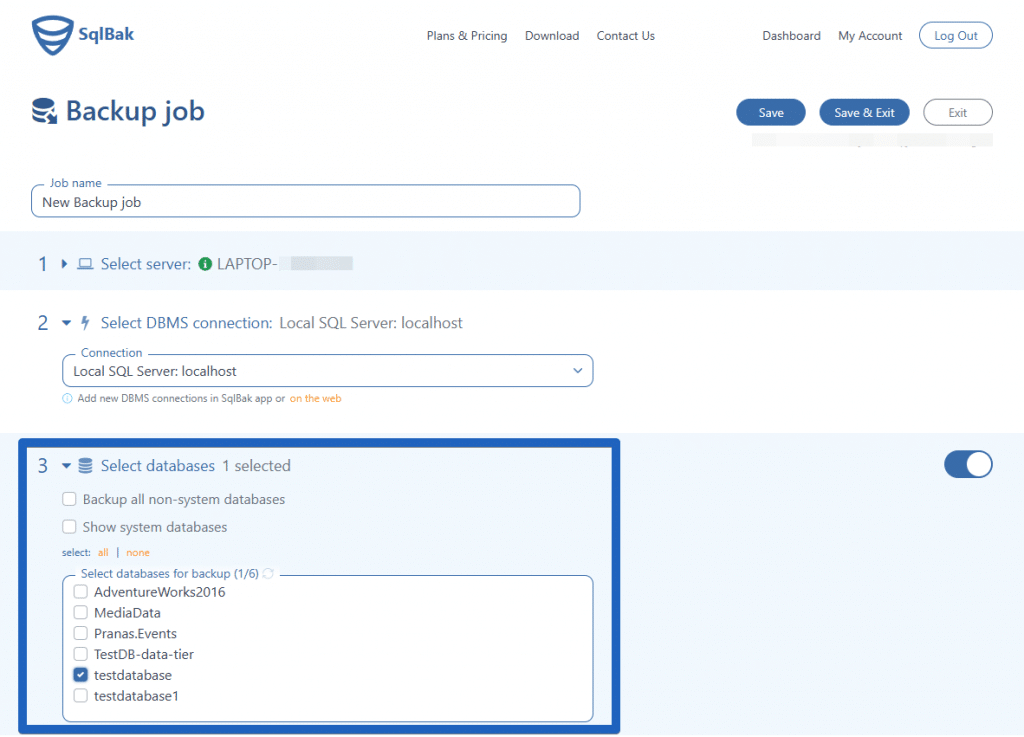Collapse the Select DBMS connection section

66,322
